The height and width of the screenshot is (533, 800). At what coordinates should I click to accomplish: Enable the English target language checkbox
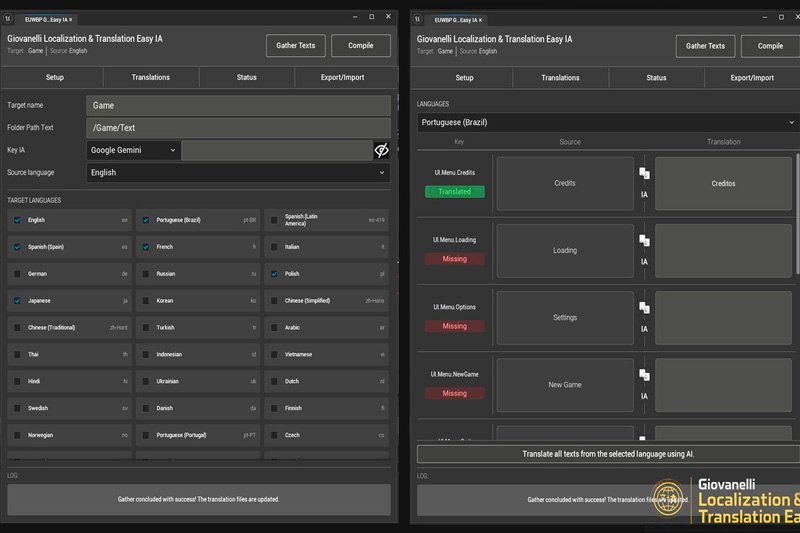(x=17, y=220)
